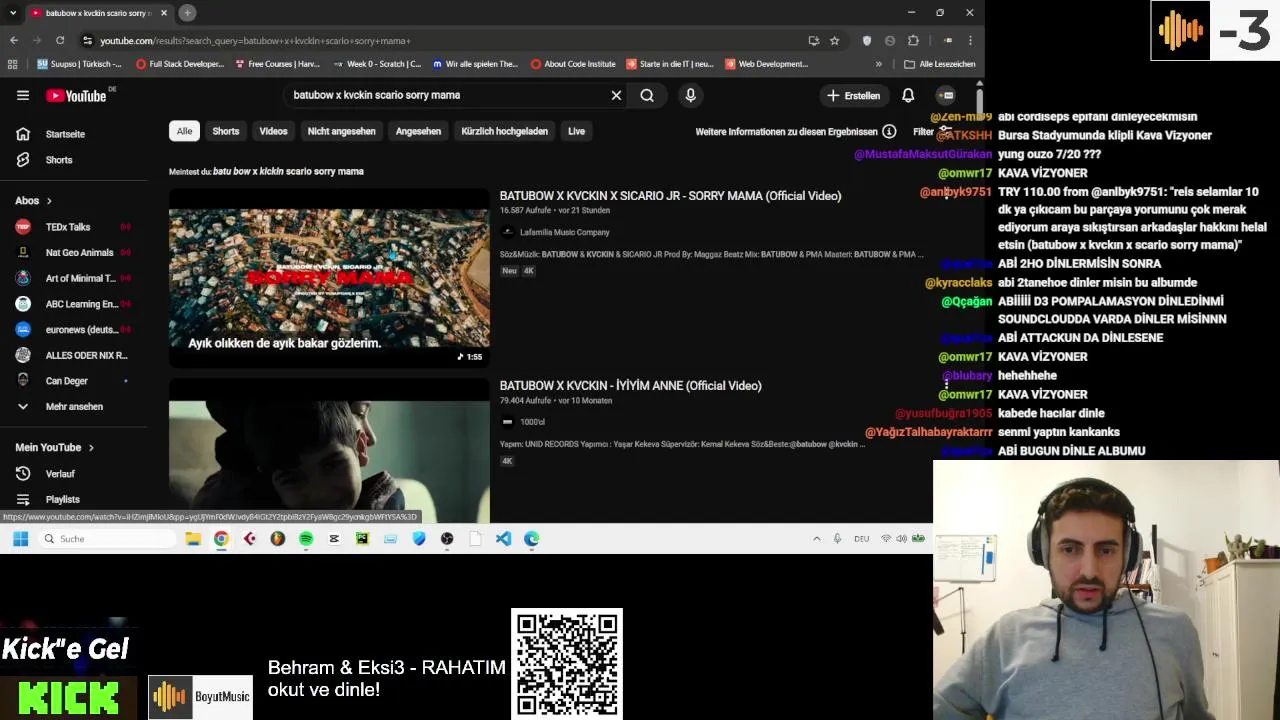Select the Live filter chip
Viewport: 1280px width, 720px height.
pos(576,131)
